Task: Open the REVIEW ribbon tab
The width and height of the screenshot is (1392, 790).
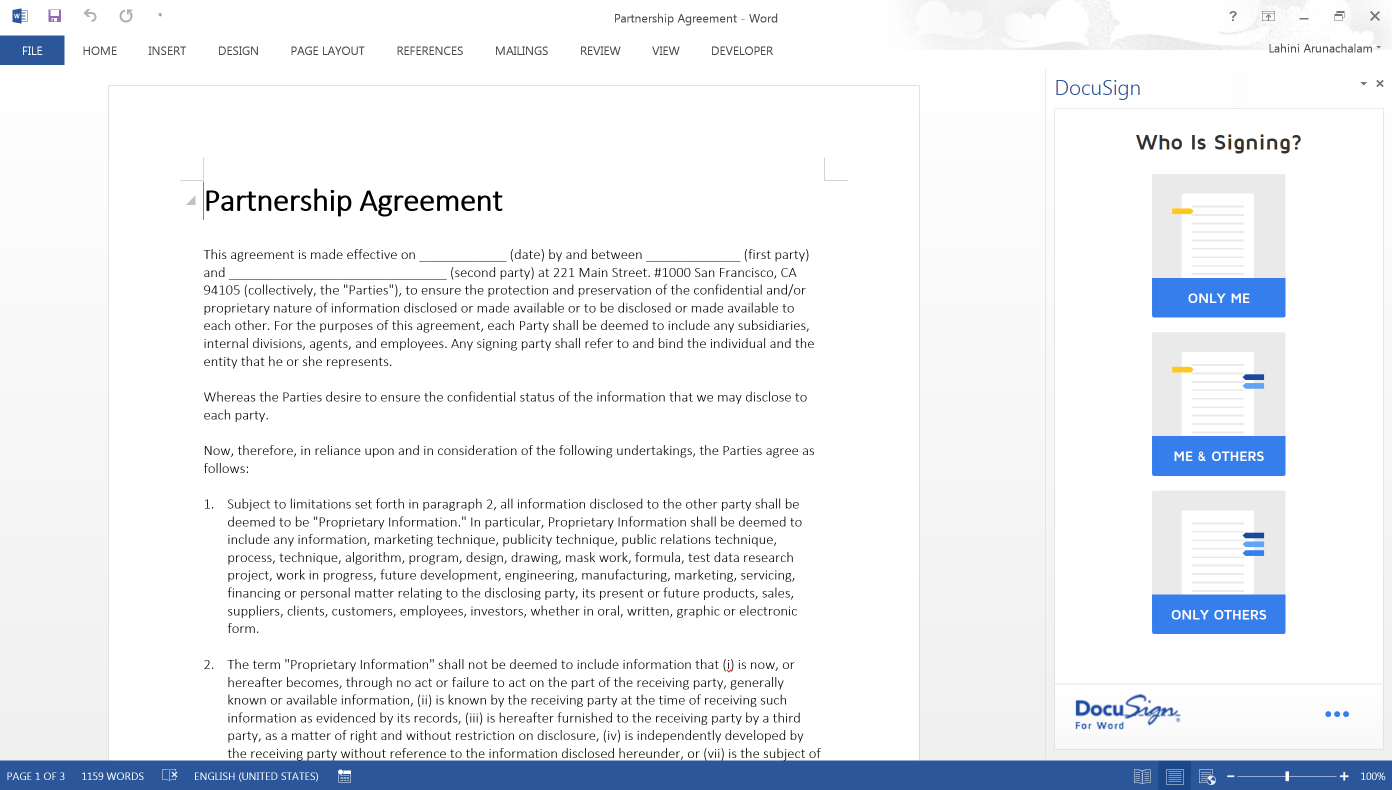Action: (x=600, y=51)
